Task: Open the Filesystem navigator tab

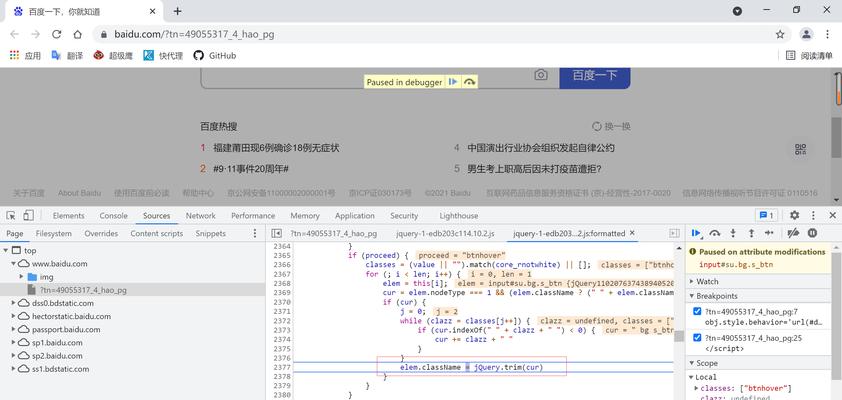Action: pyautogui.click(x=53, y=234)
